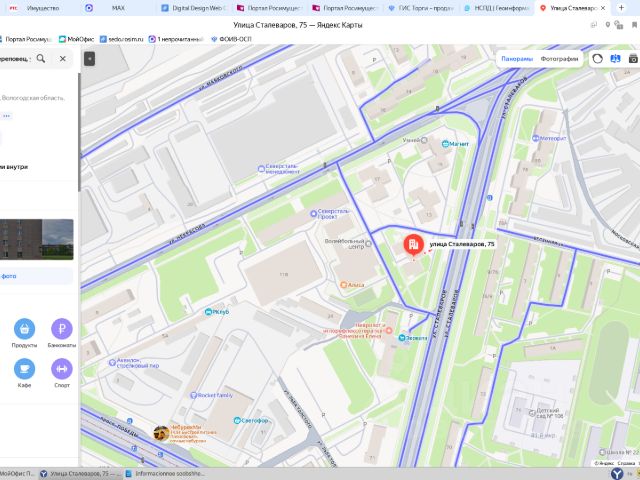Click the Yandex browser icon in the taskbar tray
640x480 pixels.
pyautogui.click(x=617, y=473)
